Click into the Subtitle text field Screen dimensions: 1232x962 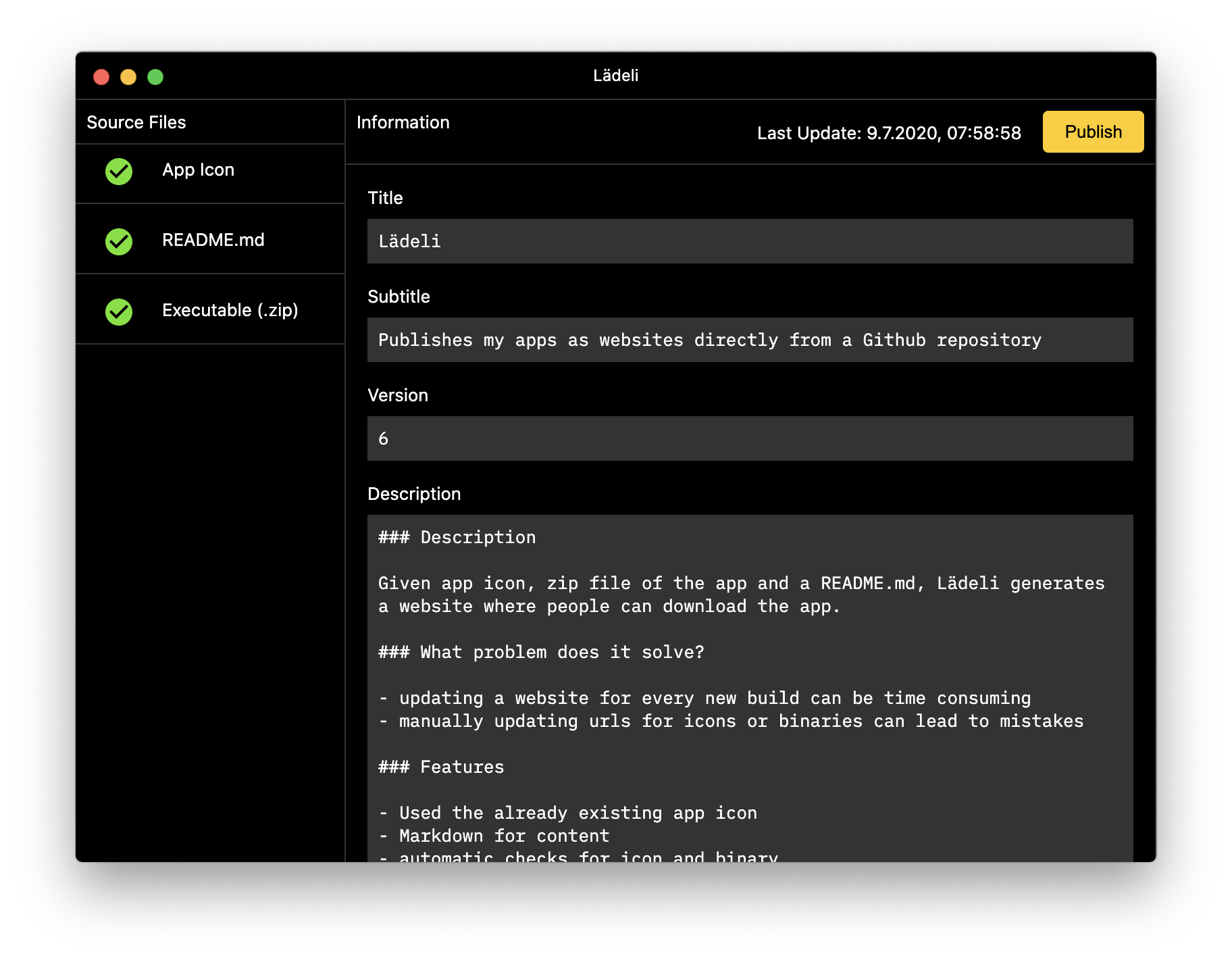click(x=750, y=340)
